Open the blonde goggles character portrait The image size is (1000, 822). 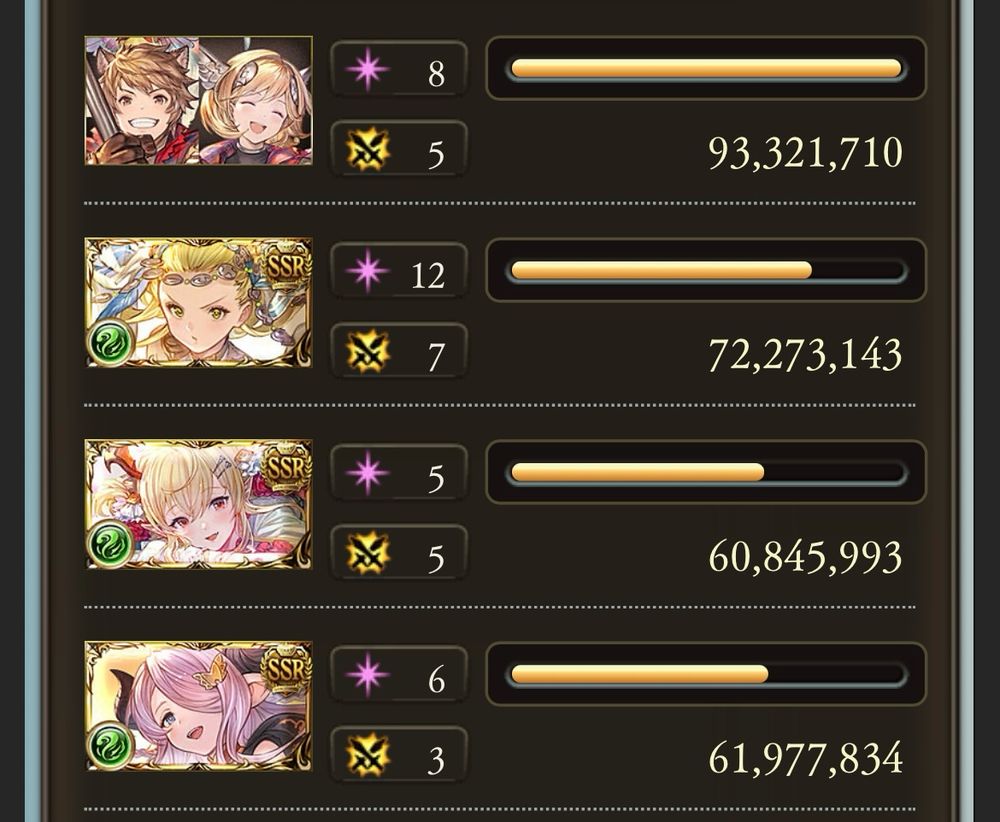(198, 302)
